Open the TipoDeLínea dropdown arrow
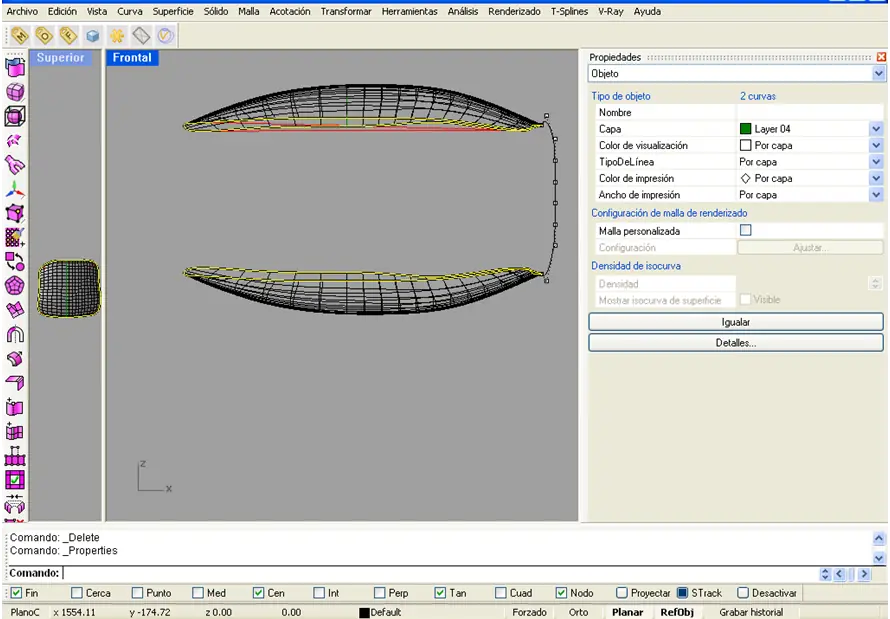Image resolution: width=890 pixels, height=619 pixels. [x=876, y=162]
